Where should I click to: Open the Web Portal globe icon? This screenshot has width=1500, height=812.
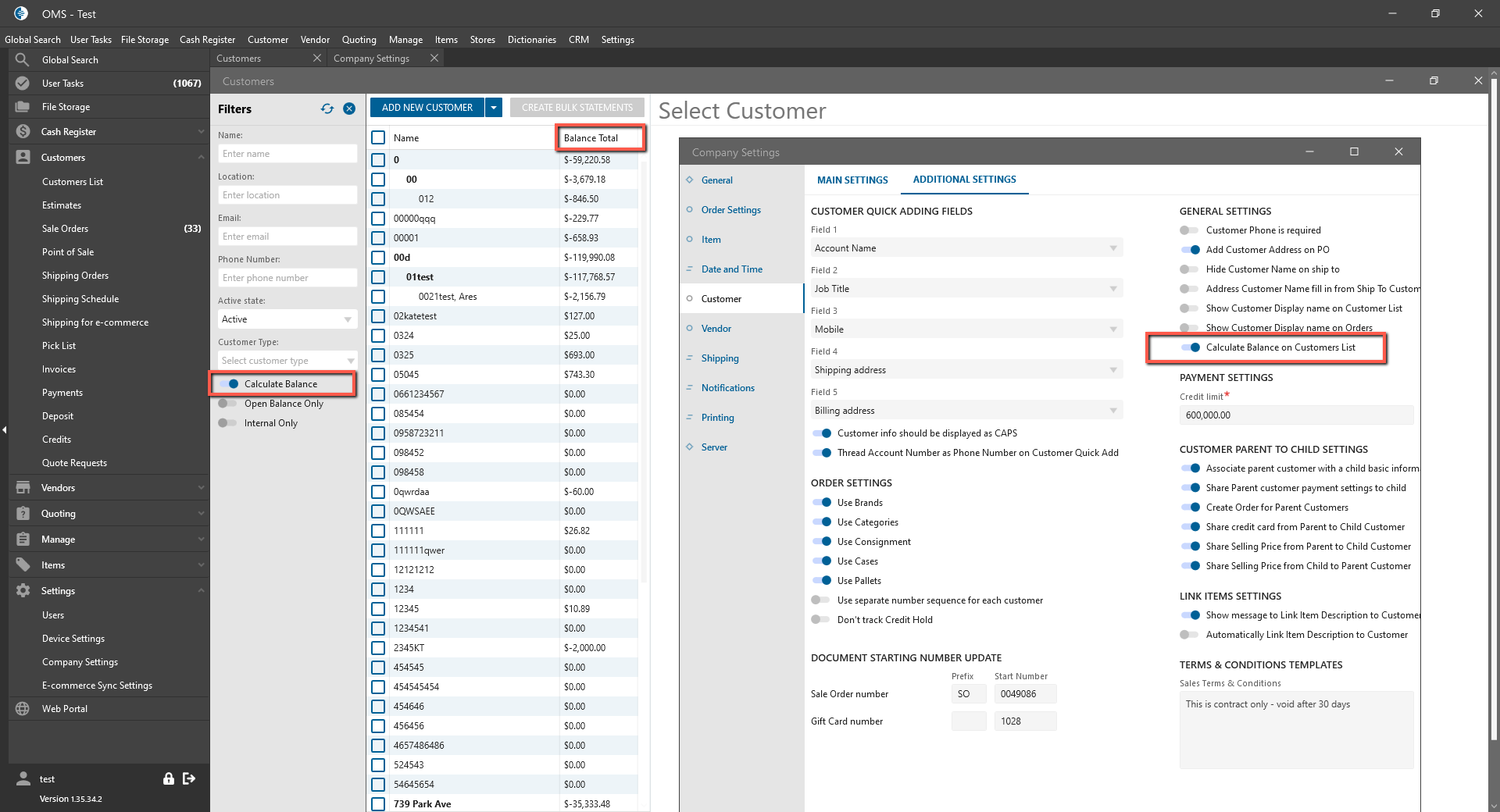23,708
